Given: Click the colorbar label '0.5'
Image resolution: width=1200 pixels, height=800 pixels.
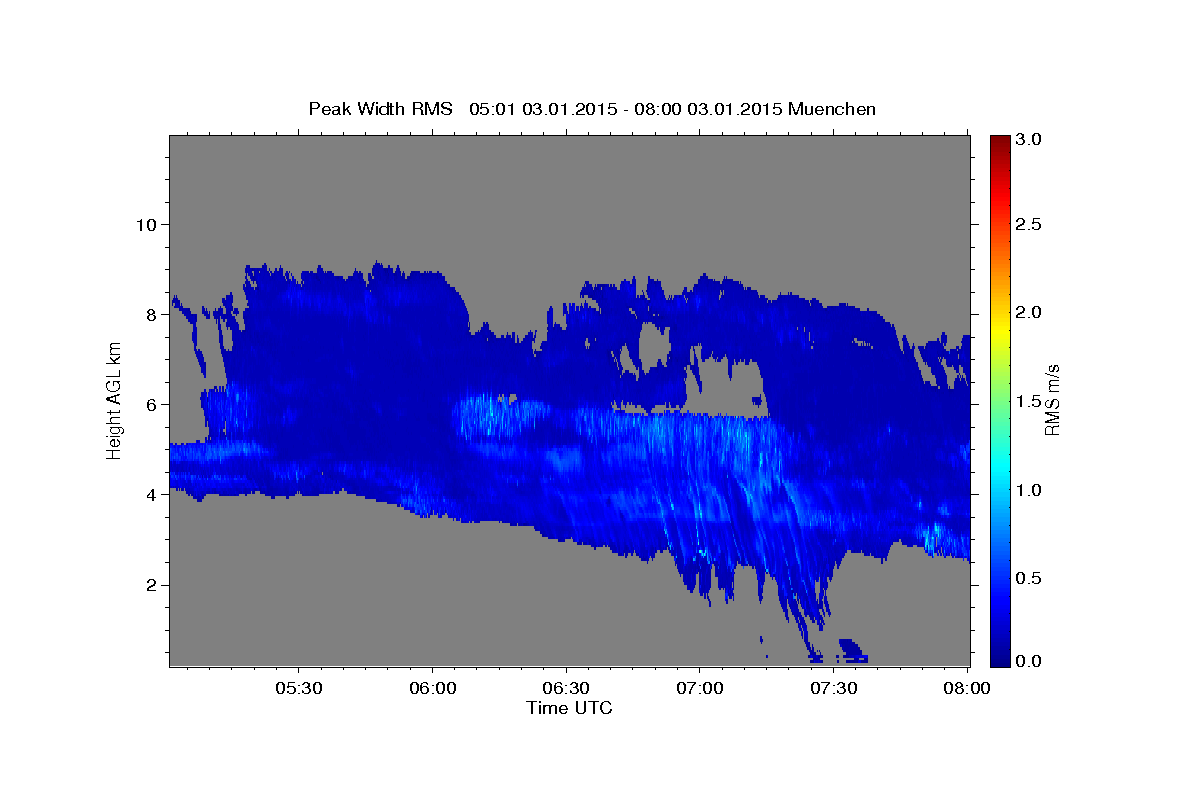Looking at the screenshot, I should pyautogui.click(x=1030, y=578).
